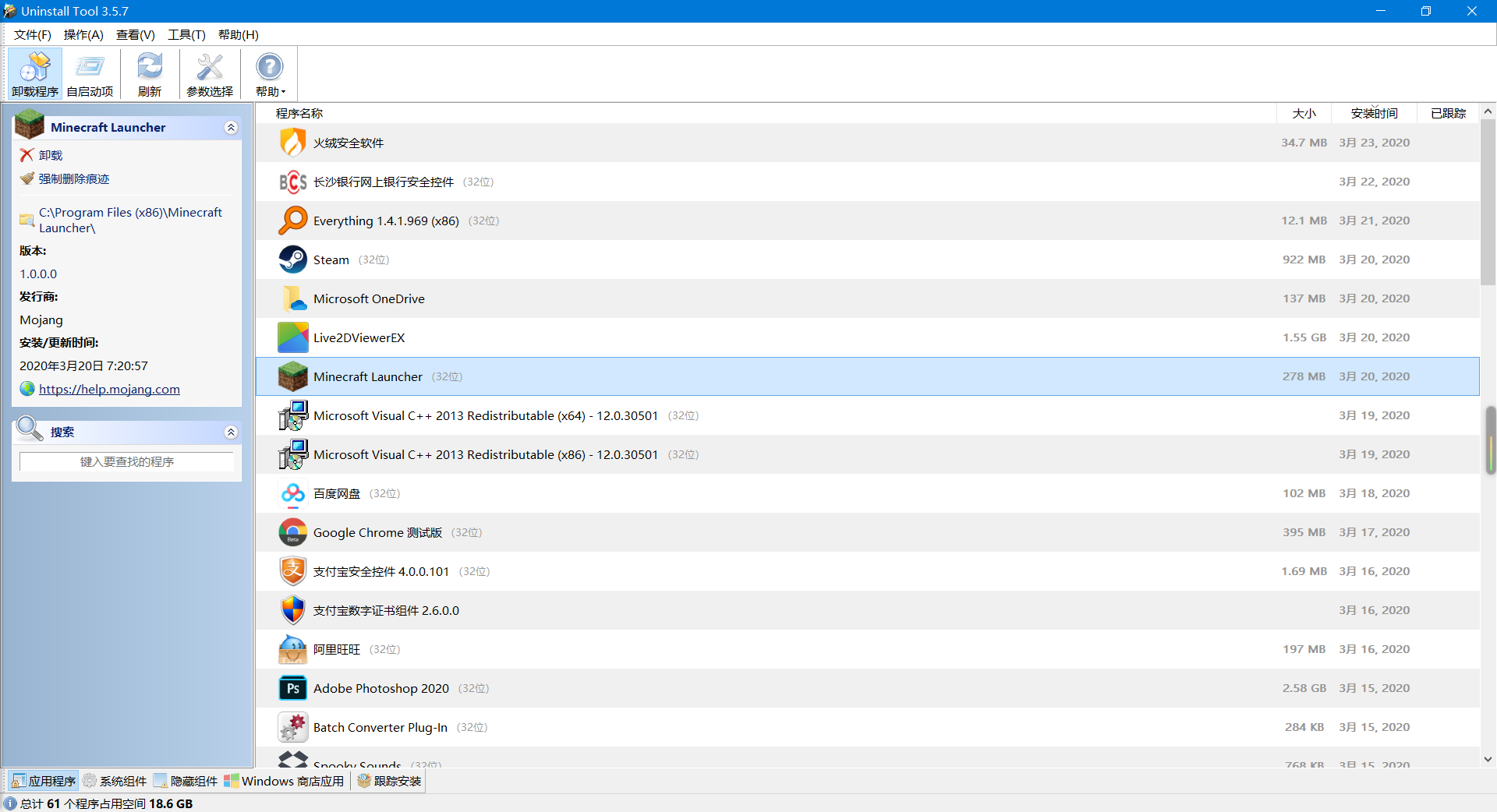The height and width of the screenshot is (812, 1497).
Task: Collapse the 搜索 search panel
Action: pyautogui.click(x=231, y=432)
